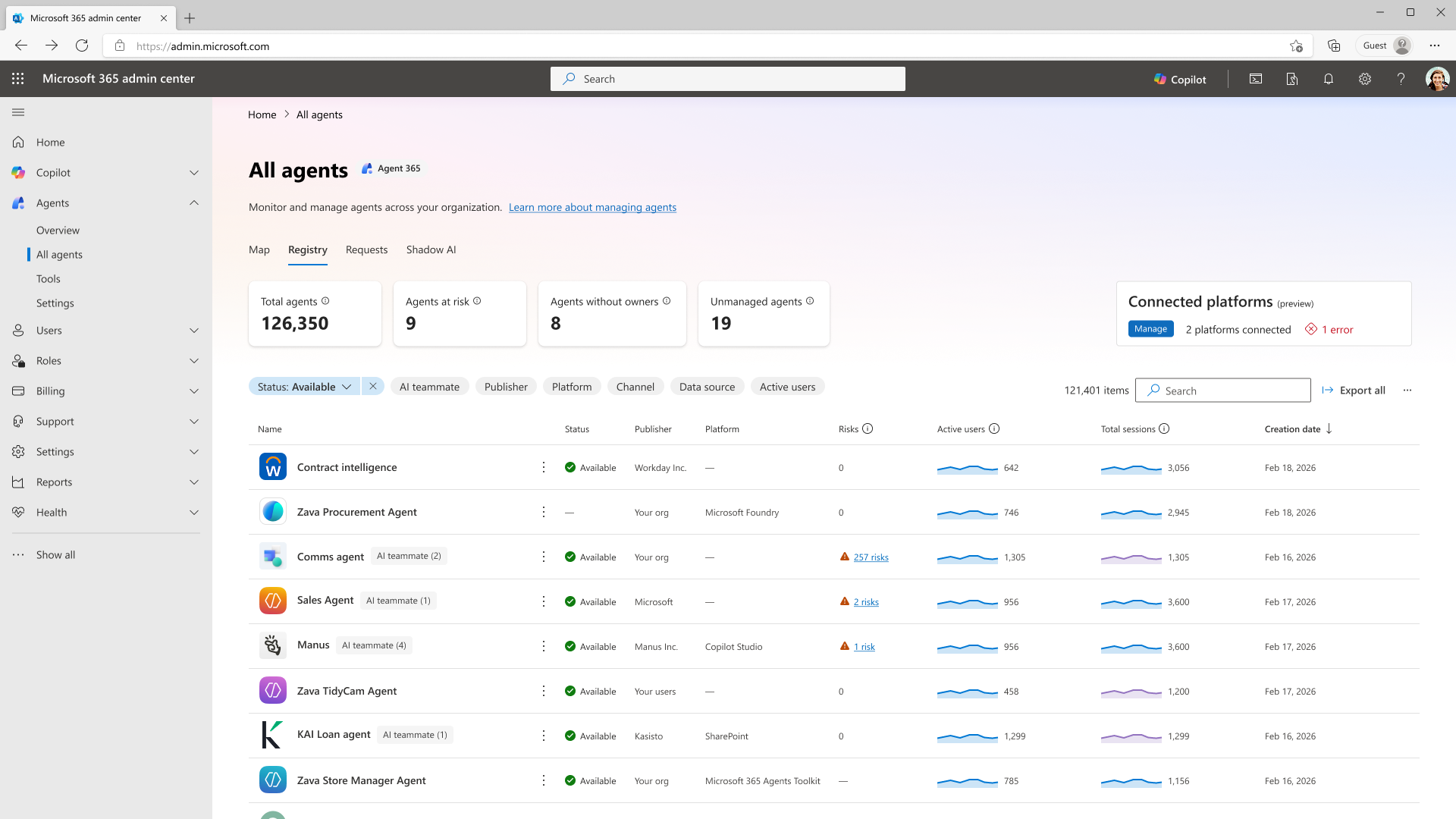
Task: Open the settings gear in header
Action: 1365,79
